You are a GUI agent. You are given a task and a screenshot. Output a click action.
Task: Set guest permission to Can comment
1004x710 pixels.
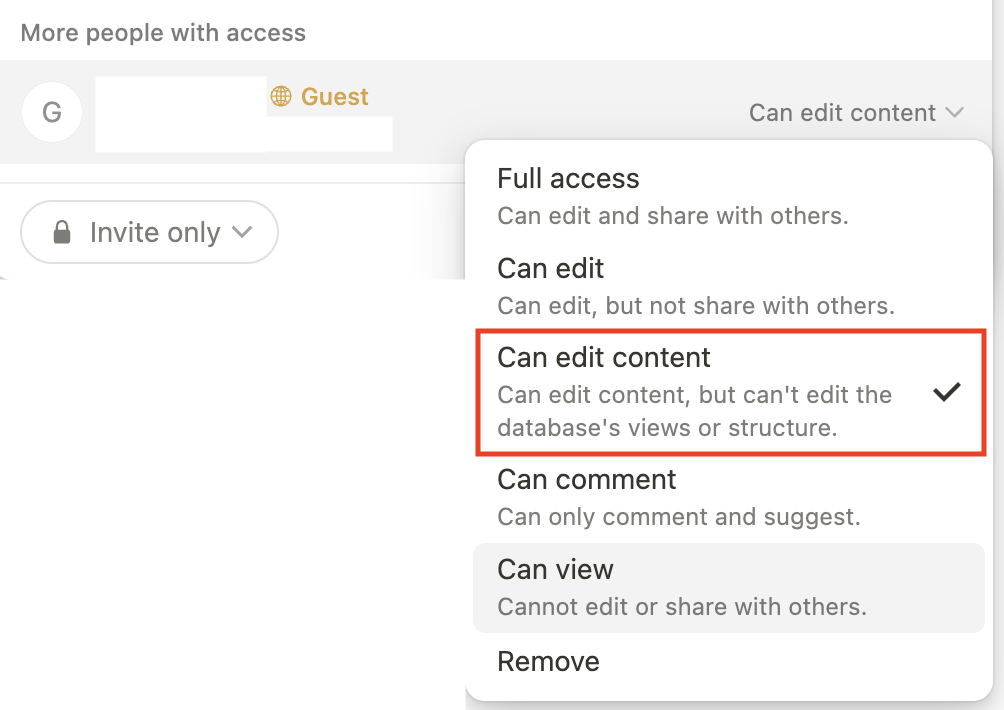(587, 480)
